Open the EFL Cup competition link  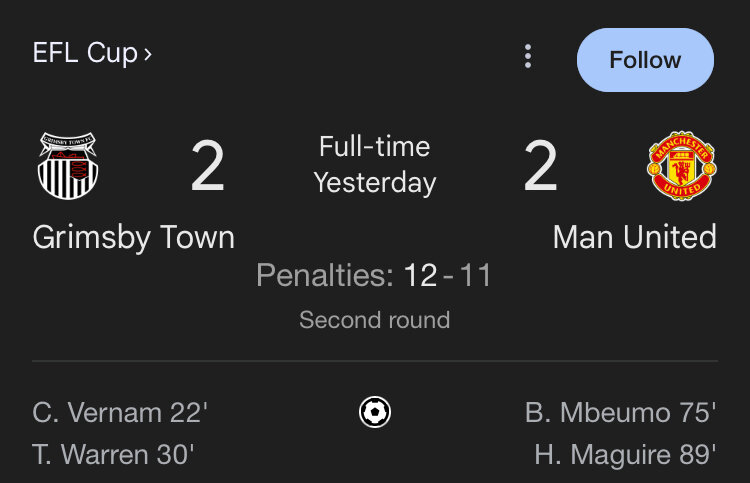(85, 53)
